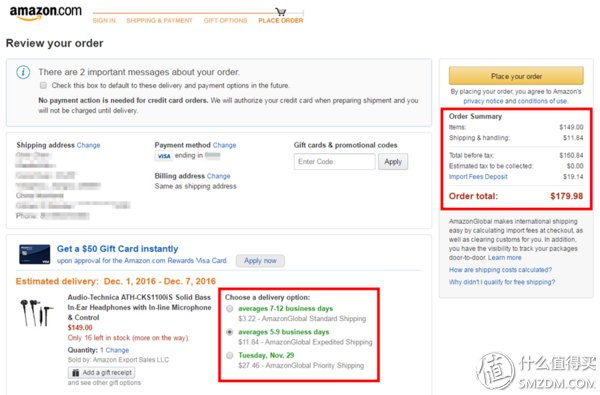Click the Amazon.com logo
This screenshot has height=395, width=600.
click(46, 12)
